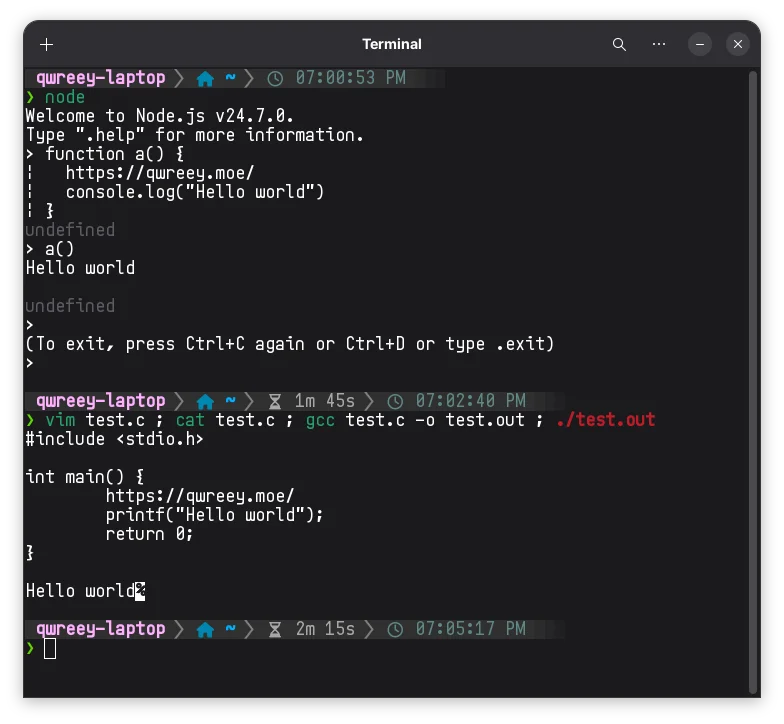Click clock icon beside 07:00:53 PM
This screenshot has height=724, width=784.
point(276,78)
